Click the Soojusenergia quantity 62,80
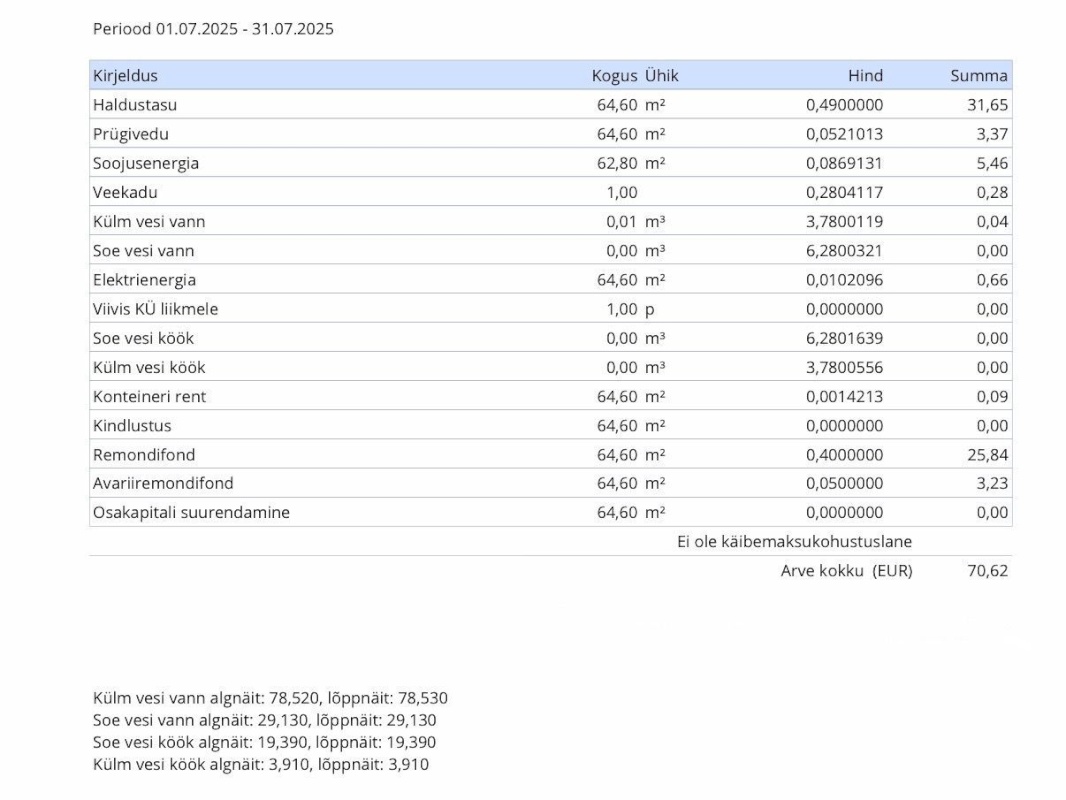Image resolution: width=1066 pixels, height=800 pixels. [617, 163]
